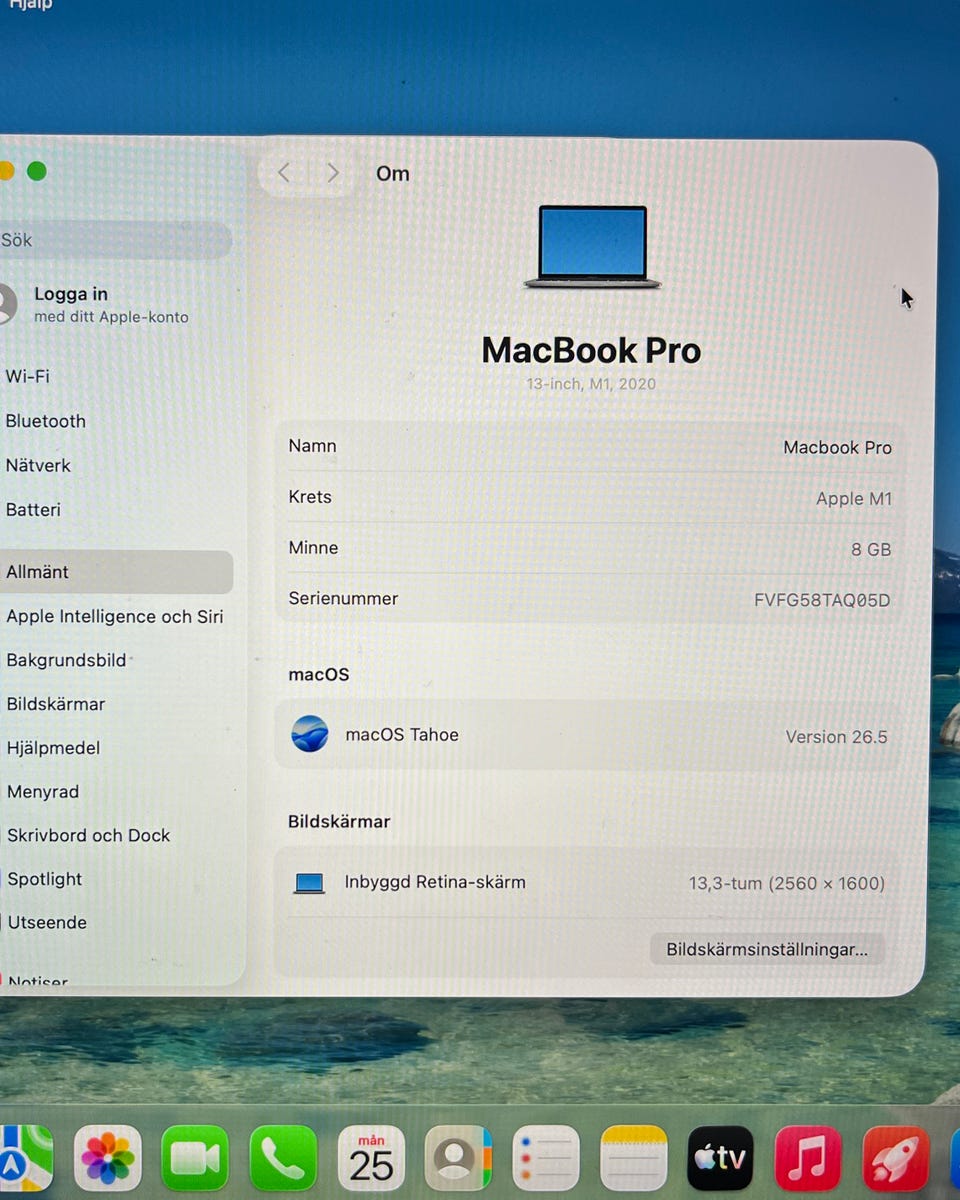Open the green Phone app in Dock
960x1200 pixels.
click(x=283, y=1158)
